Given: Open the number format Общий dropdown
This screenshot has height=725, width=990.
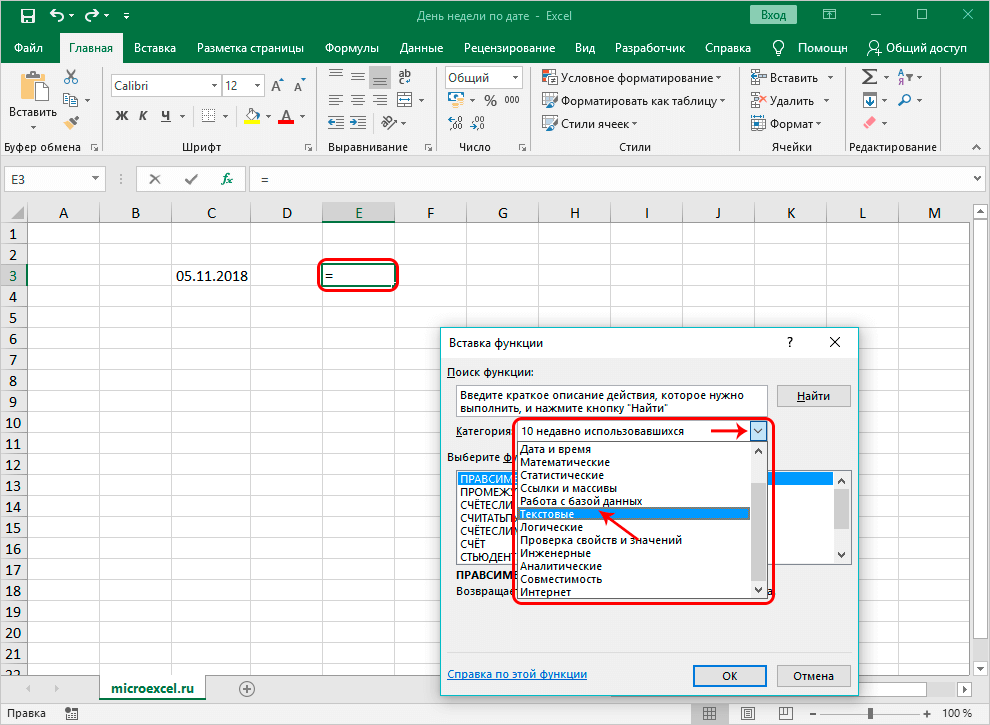Looking at the screenshot, I should pos(516,78).
